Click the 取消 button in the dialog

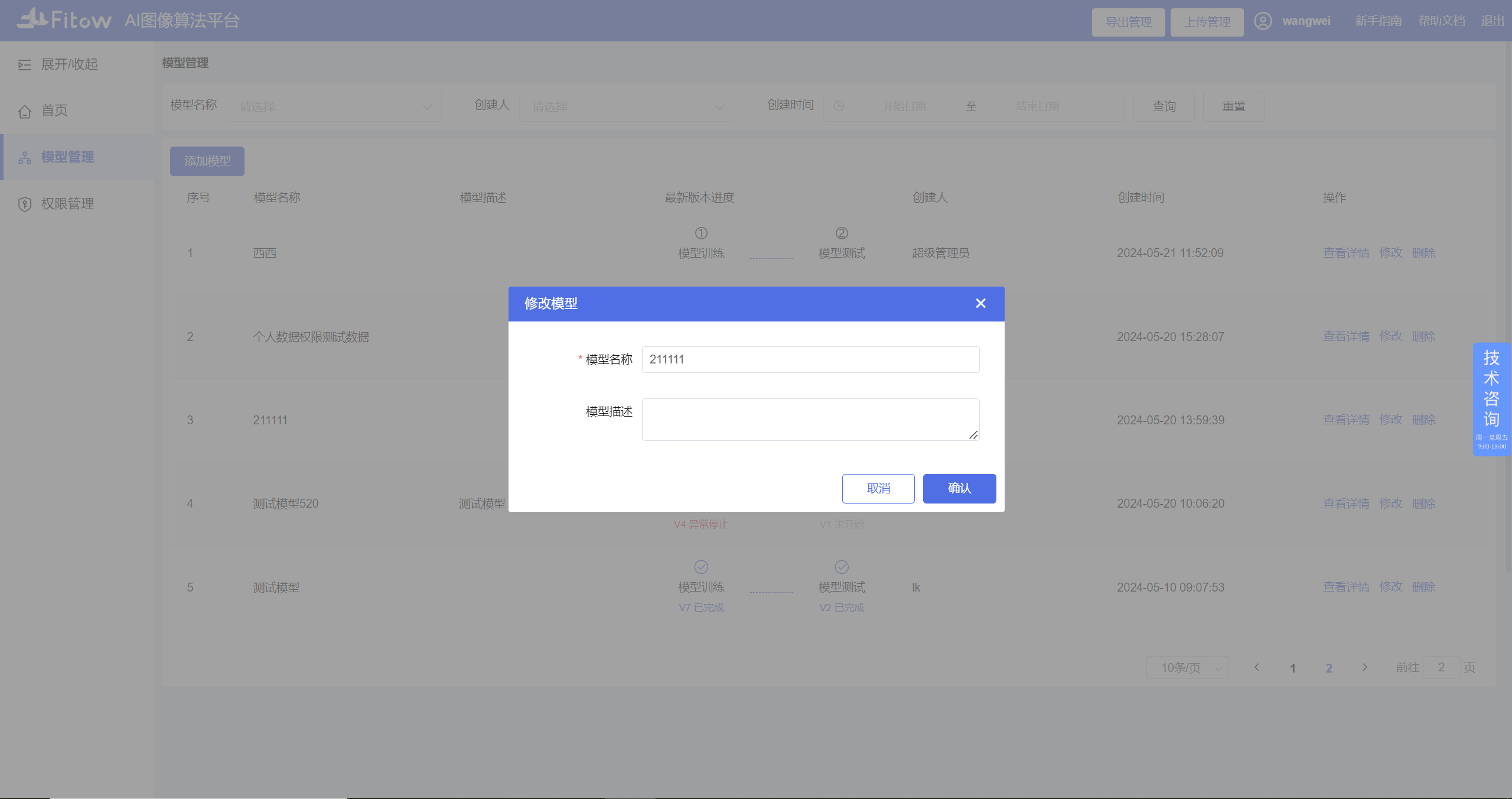click(x=878, y=488)
